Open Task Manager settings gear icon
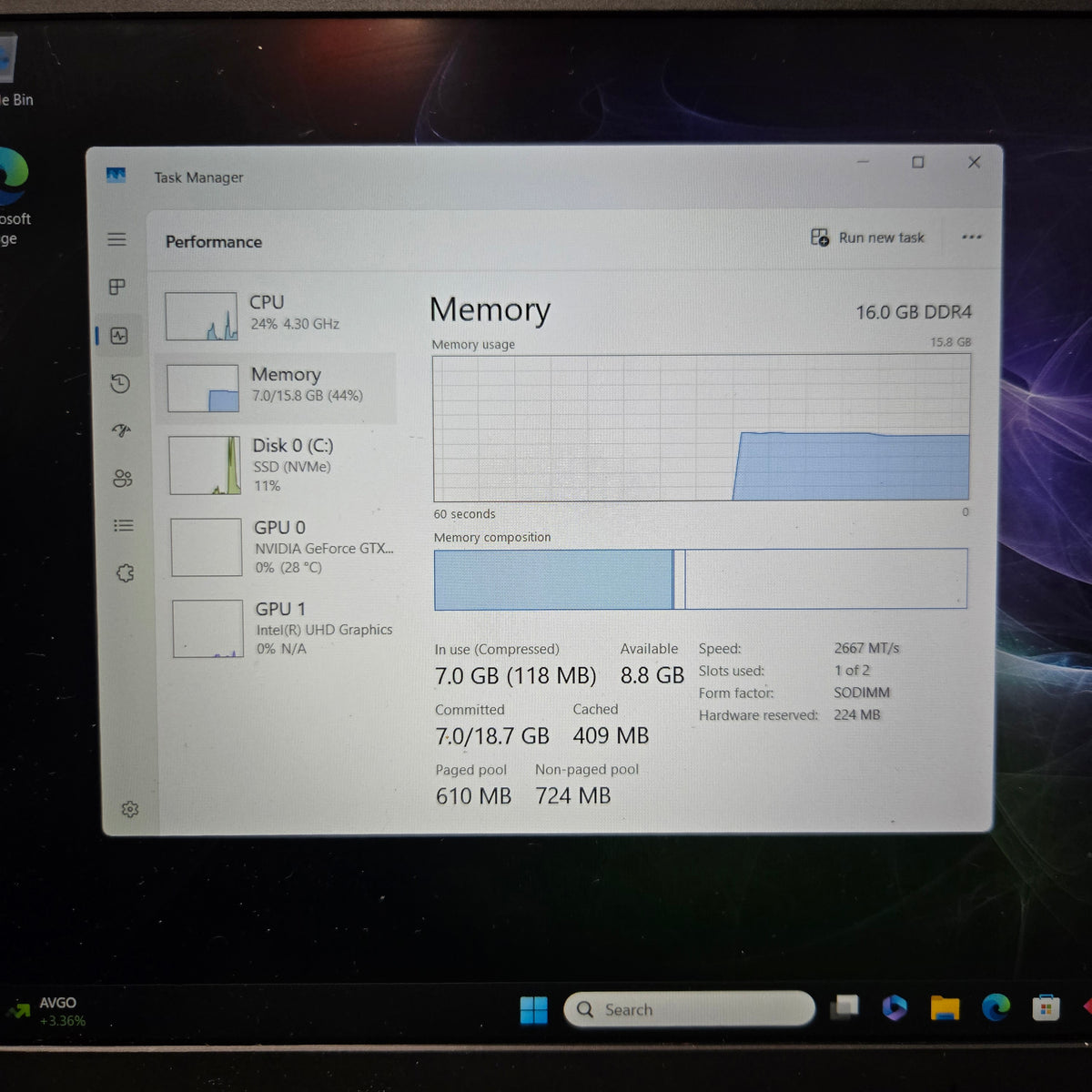The width and height of the screenshot is (1092, 1092). click(x=130, y=809)
